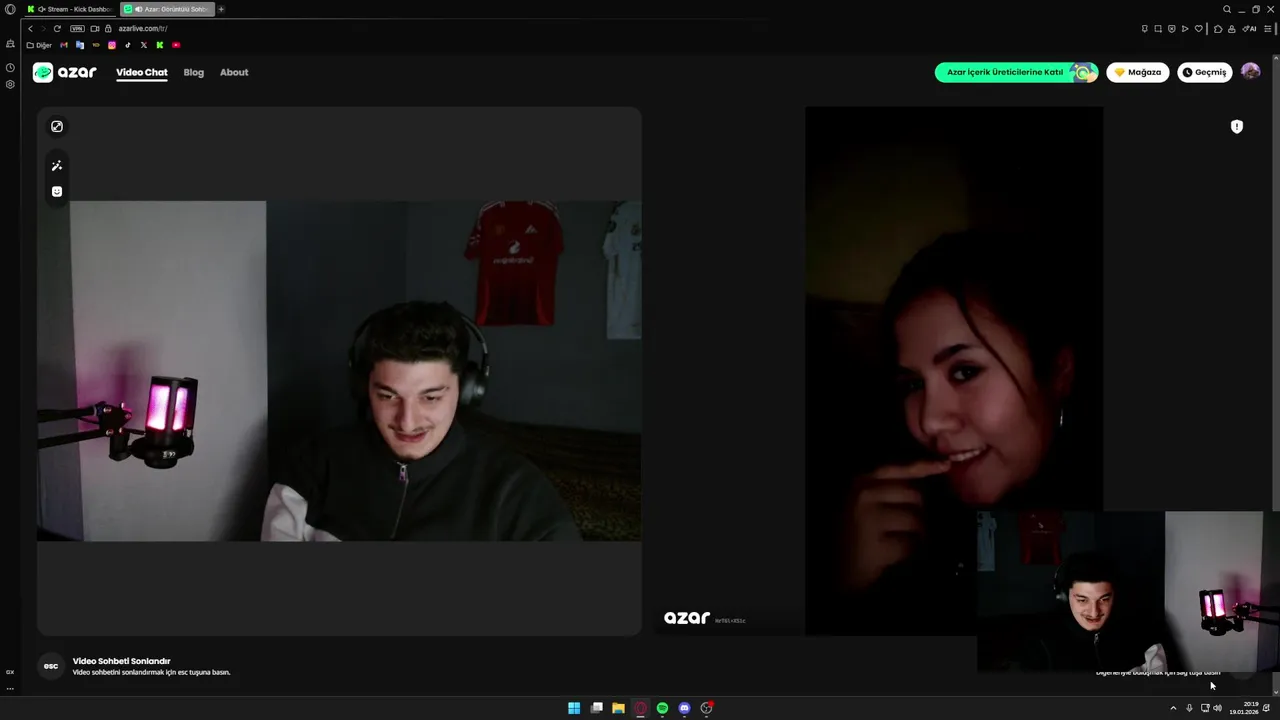Open the TikTok bookmark

click(x=128, y=45)
